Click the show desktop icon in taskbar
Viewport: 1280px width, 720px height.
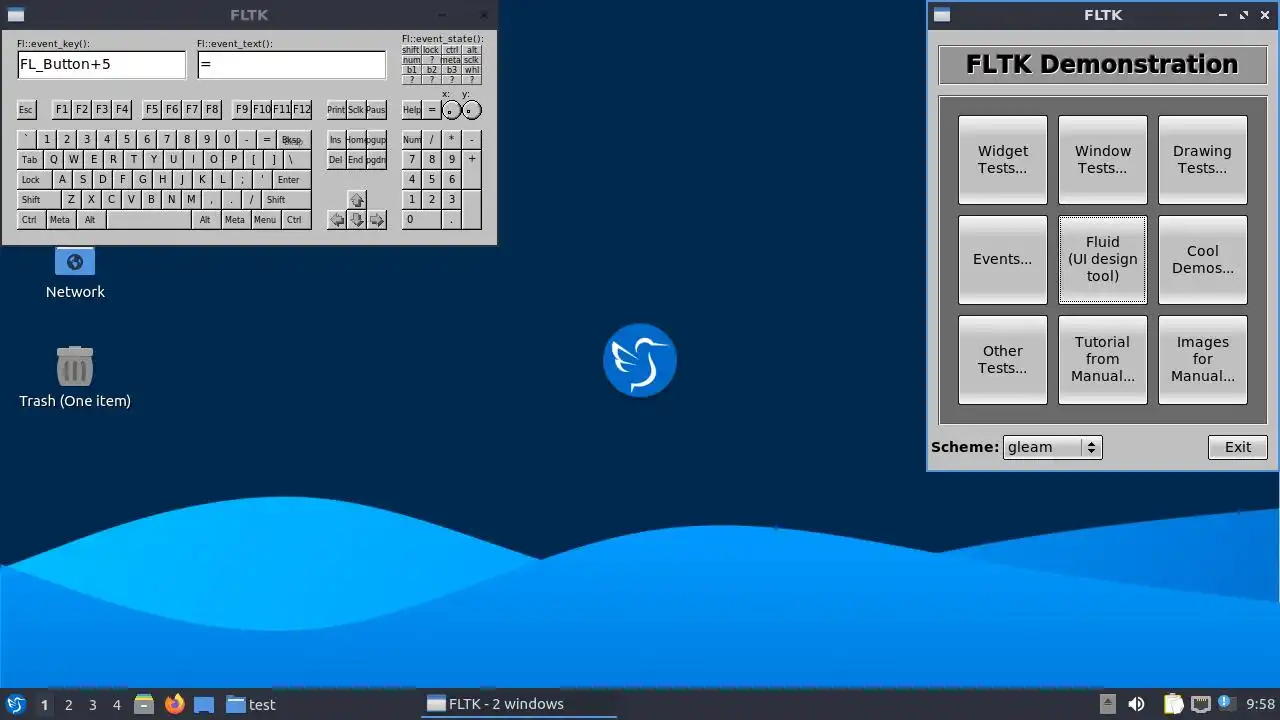204,704
